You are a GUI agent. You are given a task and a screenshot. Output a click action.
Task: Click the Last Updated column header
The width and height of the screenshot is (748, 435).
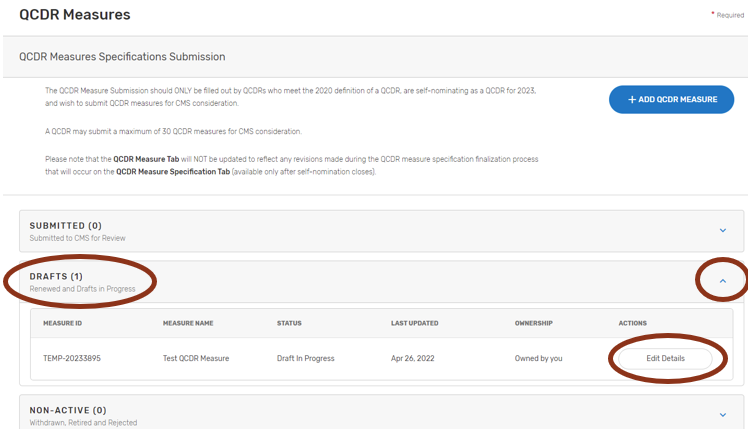pos(414,323)
